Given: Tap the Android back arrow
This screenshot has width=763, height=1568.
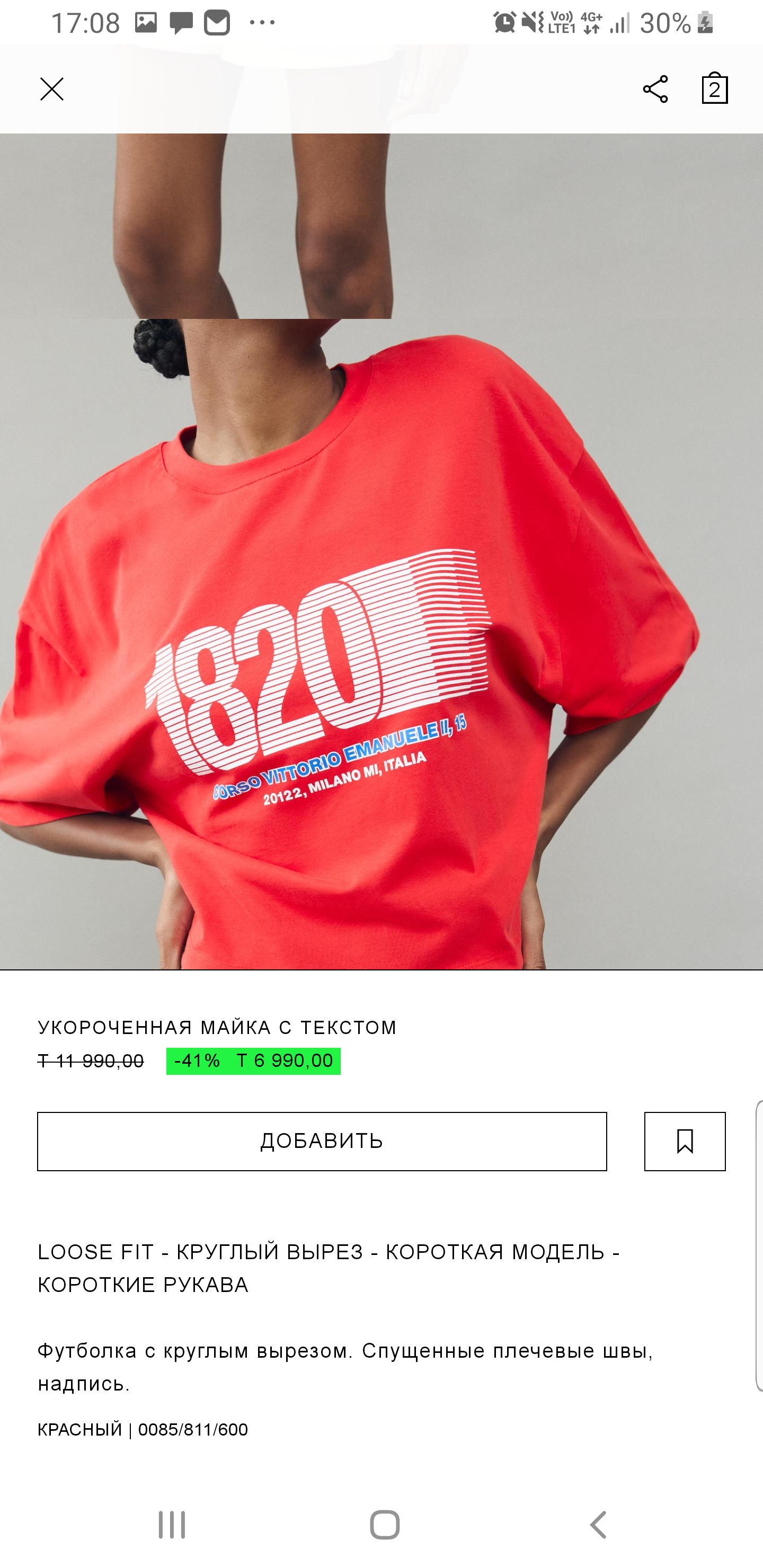Looking at the screenshot, I should 599,1525.
